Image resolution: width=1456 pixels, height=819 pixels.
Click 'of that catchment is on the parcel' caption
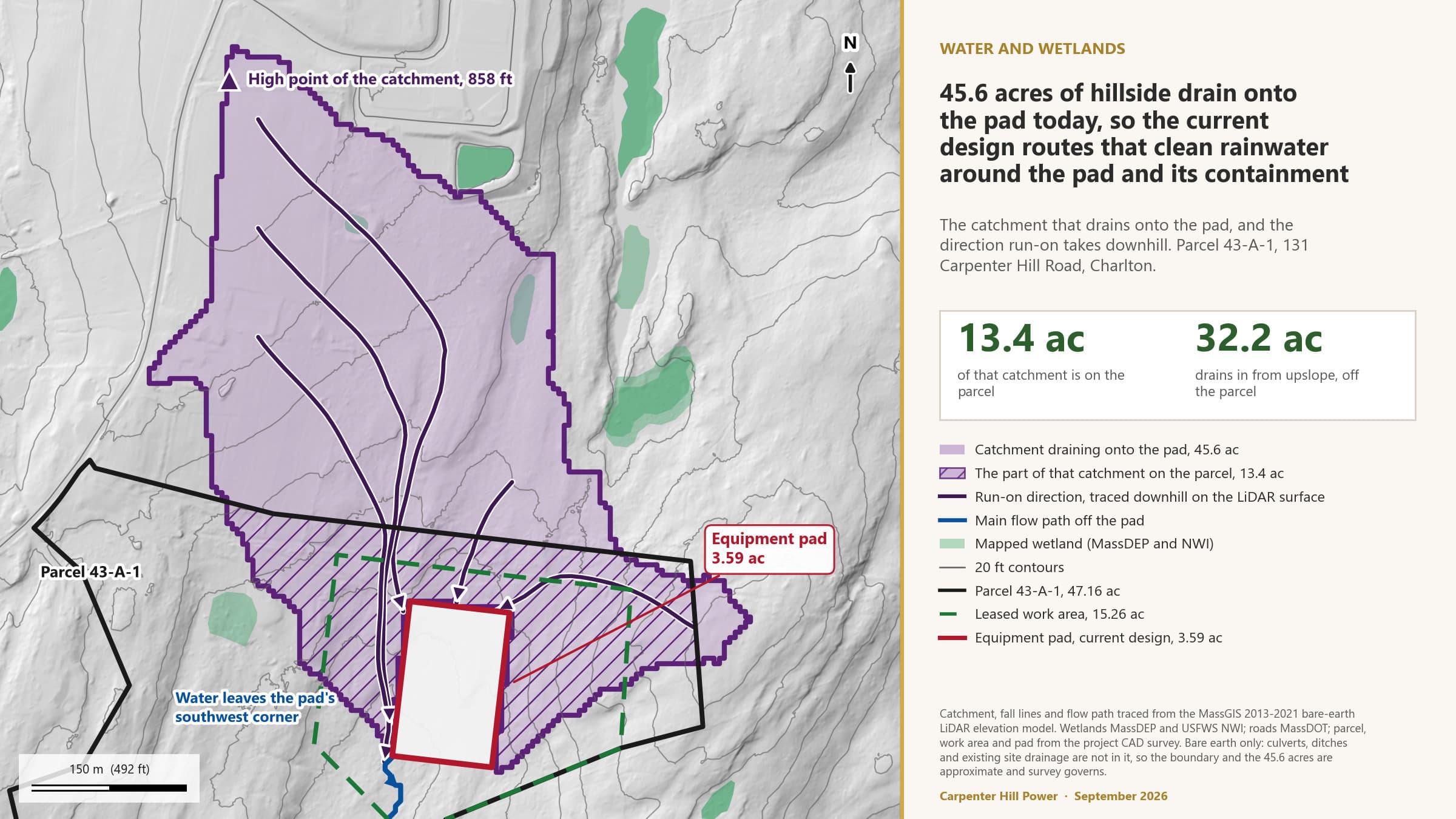[x=1040, y=383]
